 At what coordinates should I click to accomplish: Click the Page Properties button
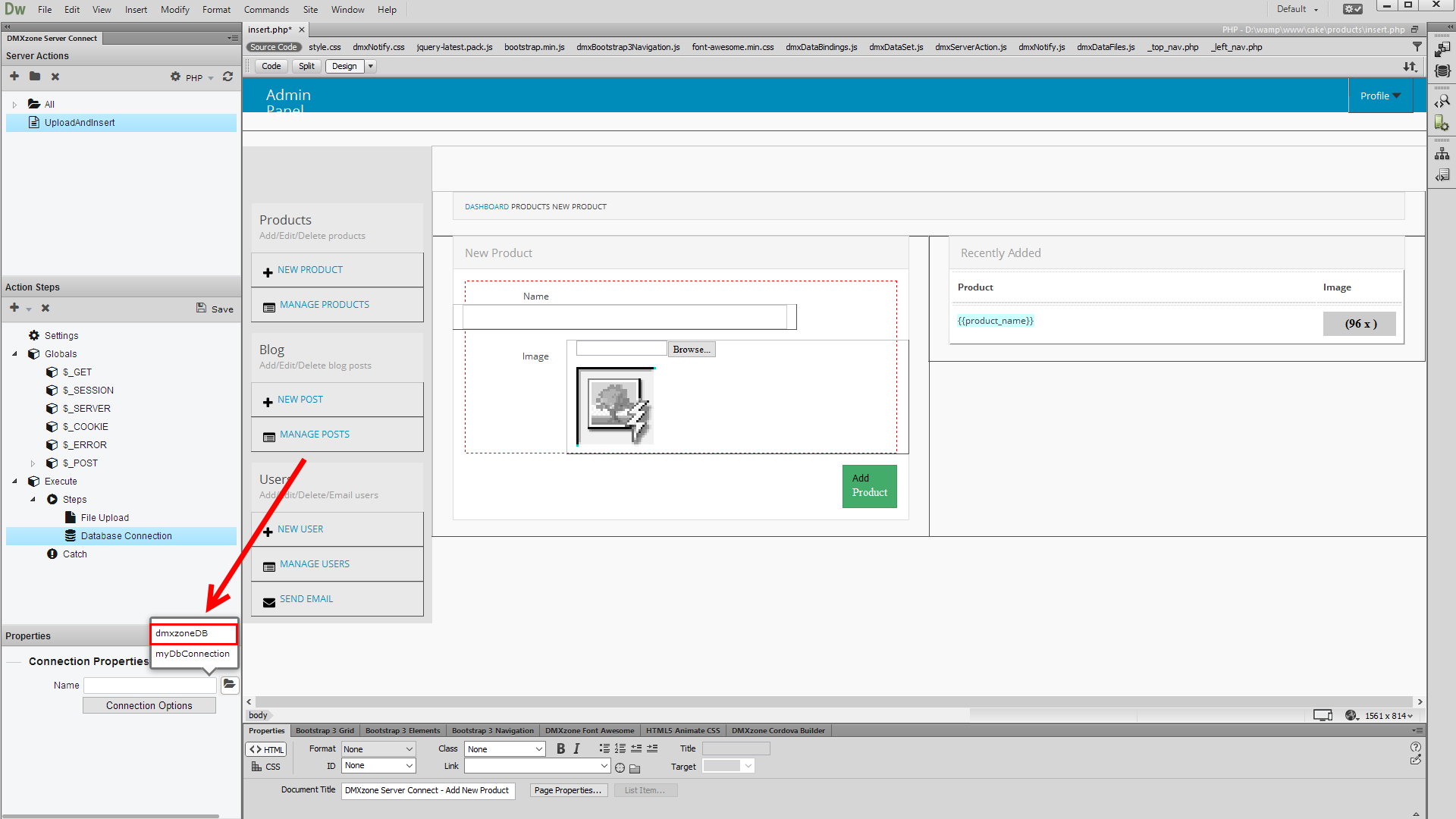pos(568,790)
